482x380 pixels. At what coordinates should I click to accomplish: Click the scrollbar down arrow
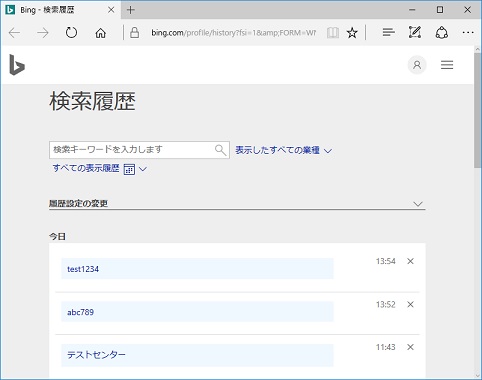point(477,376)
